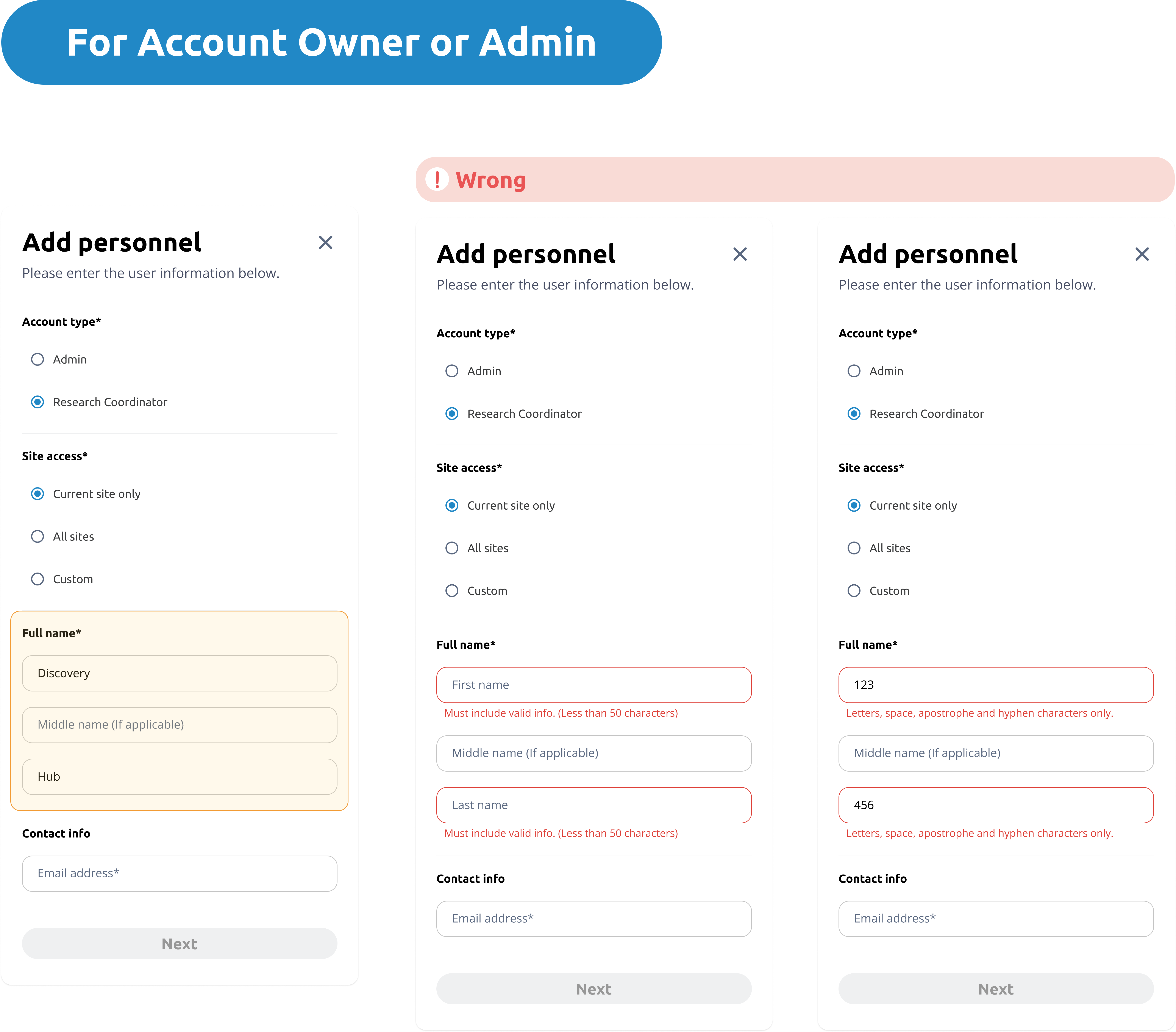Click Email address field in left dialog
Image resolution: width=1176 pixels, height=1032 pixels.
tap(180, 873)
